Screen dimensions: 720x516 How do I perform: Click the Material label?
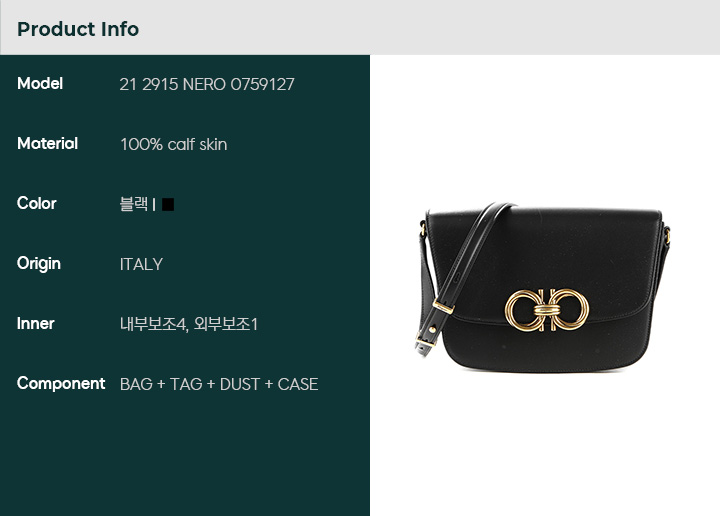tap(47, 144)
